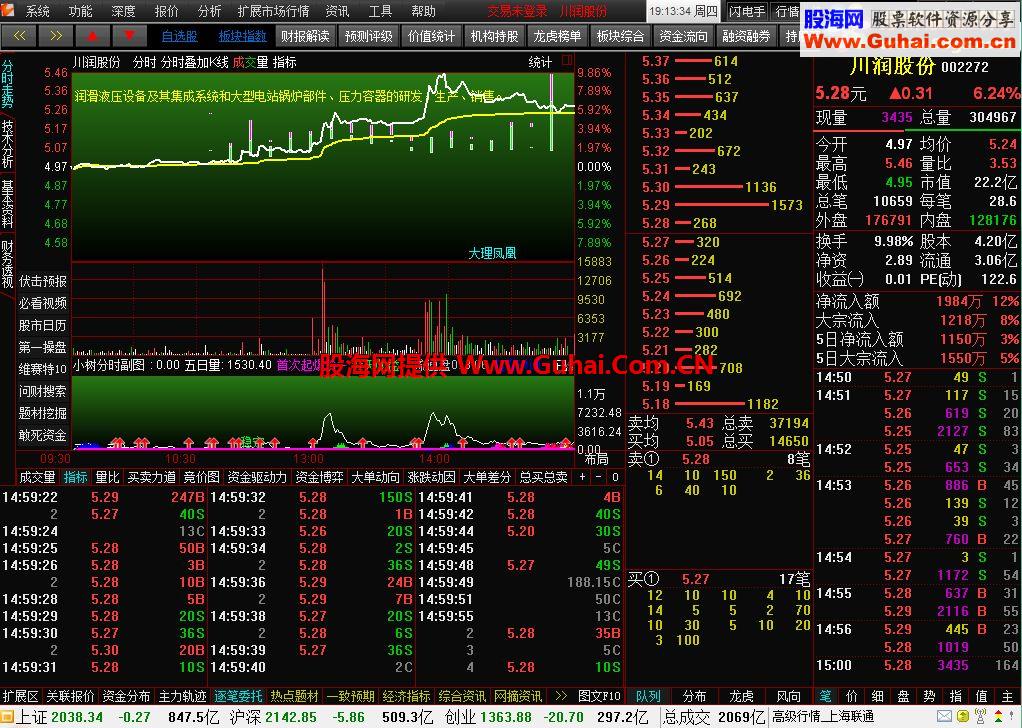Screen dimensions: 1022x728
Task: Open the 龙虎榜单 toolbar button
Action: pos(557,36)
